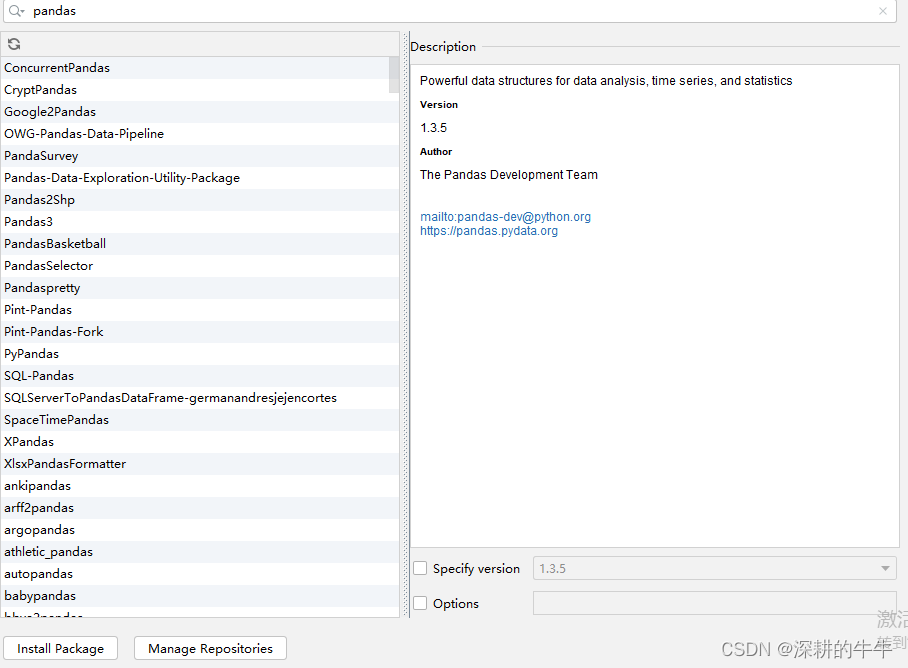Select PandasSelector in the package list
Viewport: 908px width, 668px height.
pyautogui.click(x=200, y=266)
